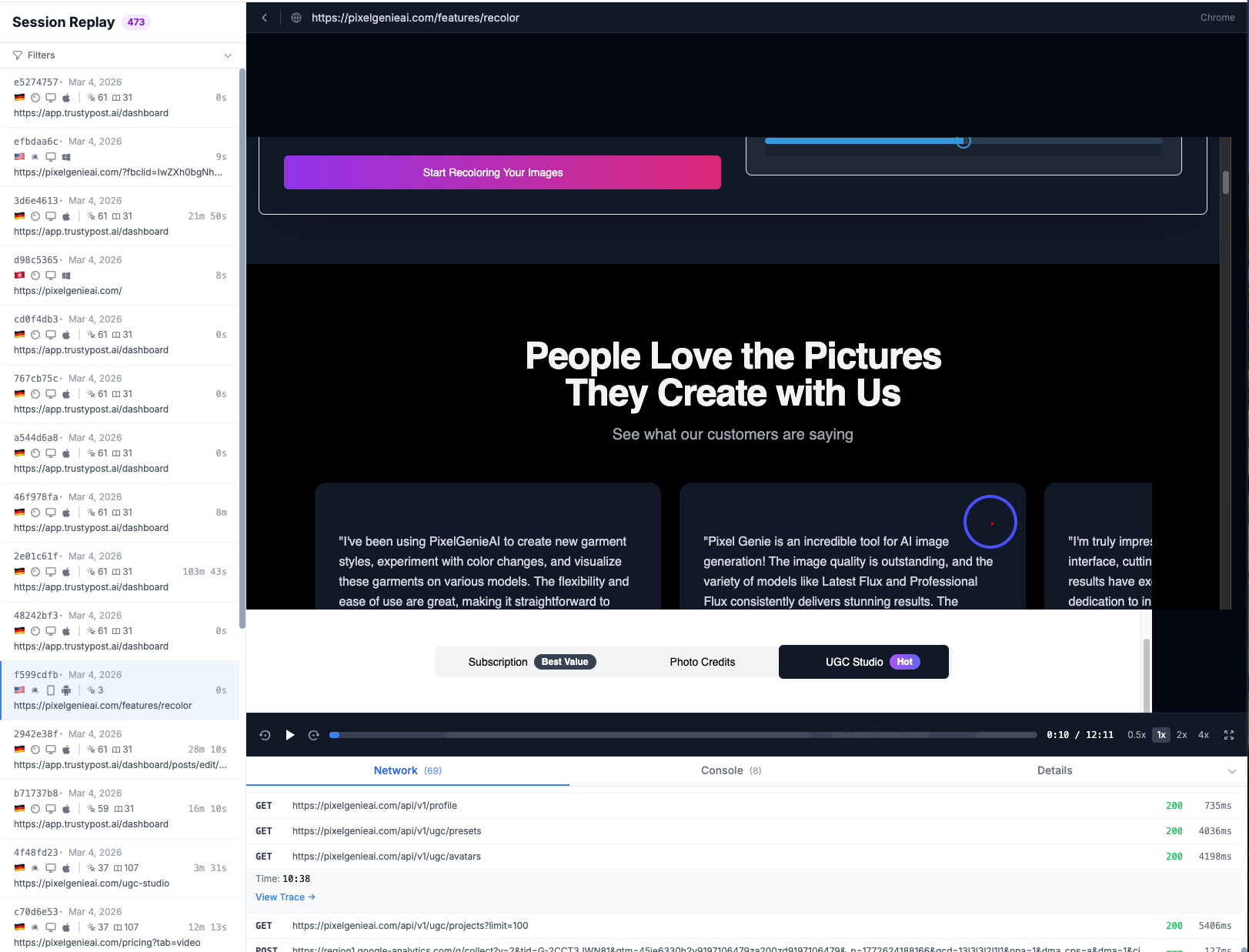This screenshot has width=1249, height=952.
Task: Collapse the Filters panel with its chevron
Action: (227, 55)
